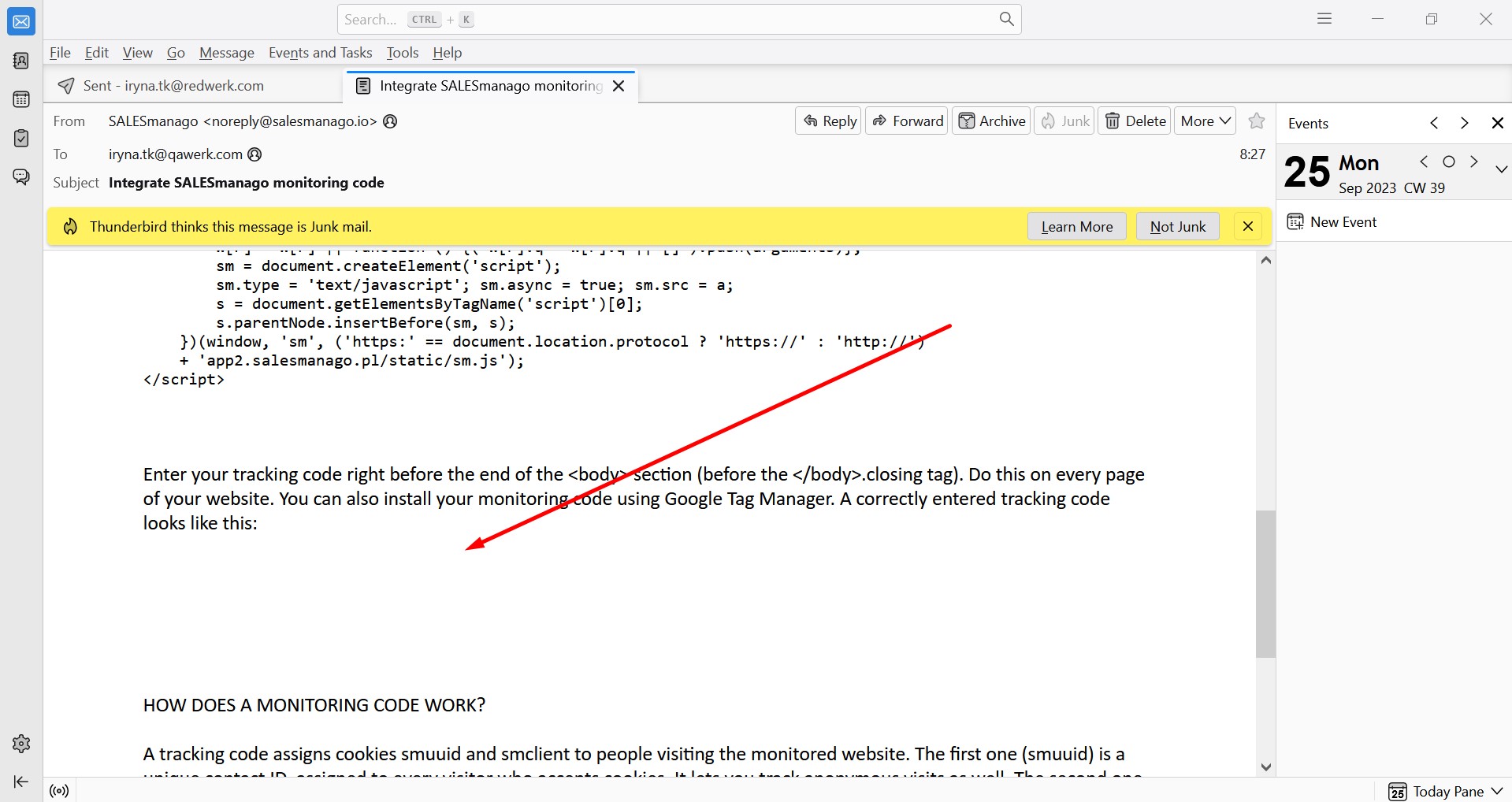Open Settings gear in sidebar
The image size is (1512, 802).
[21, 743]
